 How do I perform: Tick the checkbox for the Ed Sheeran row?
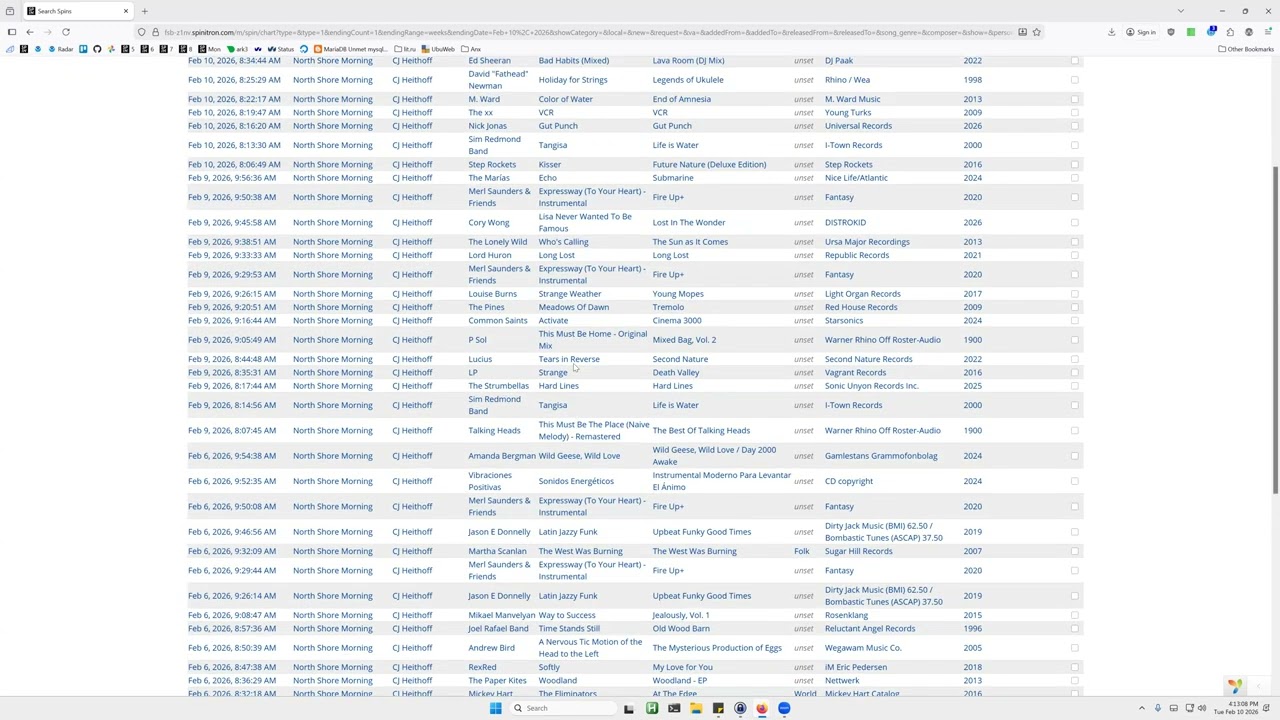[1074, 61]
